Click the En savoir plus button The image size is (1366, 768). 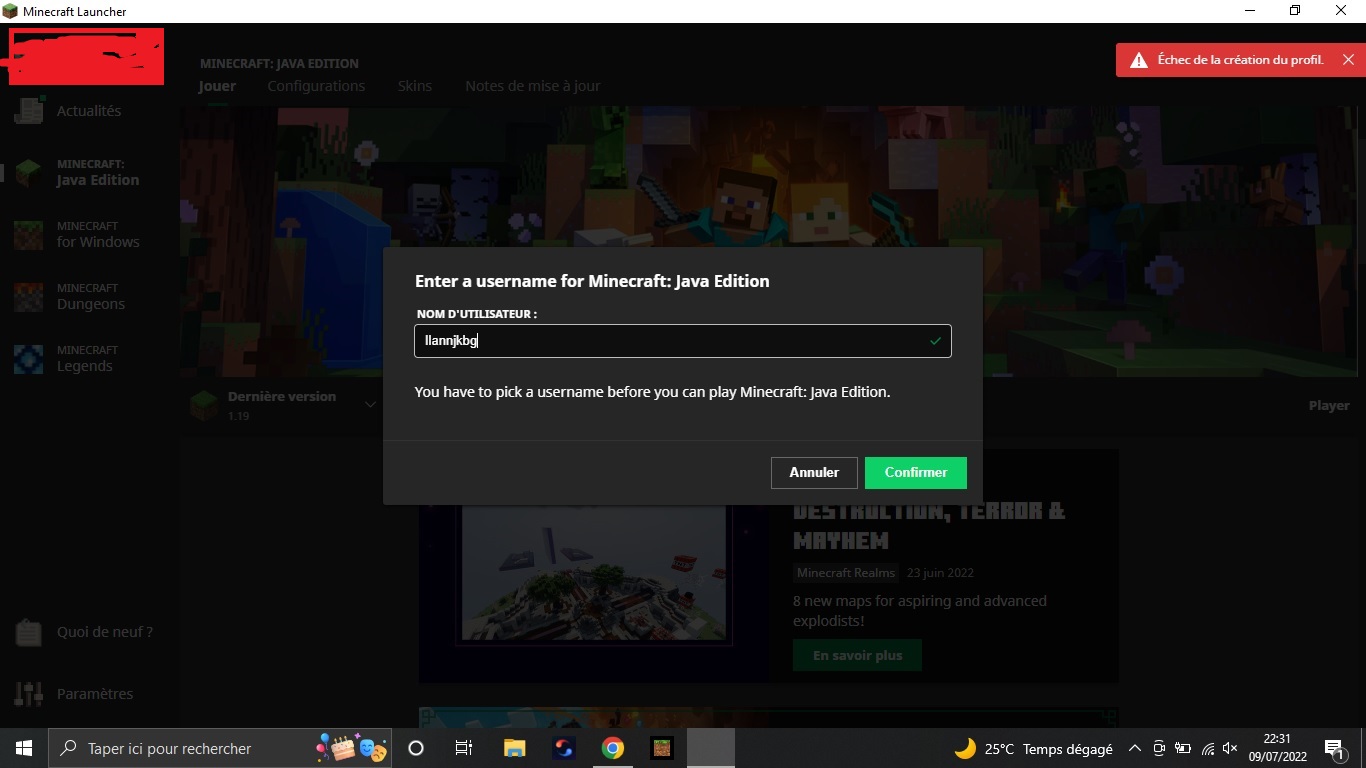(x=857, y=656)
